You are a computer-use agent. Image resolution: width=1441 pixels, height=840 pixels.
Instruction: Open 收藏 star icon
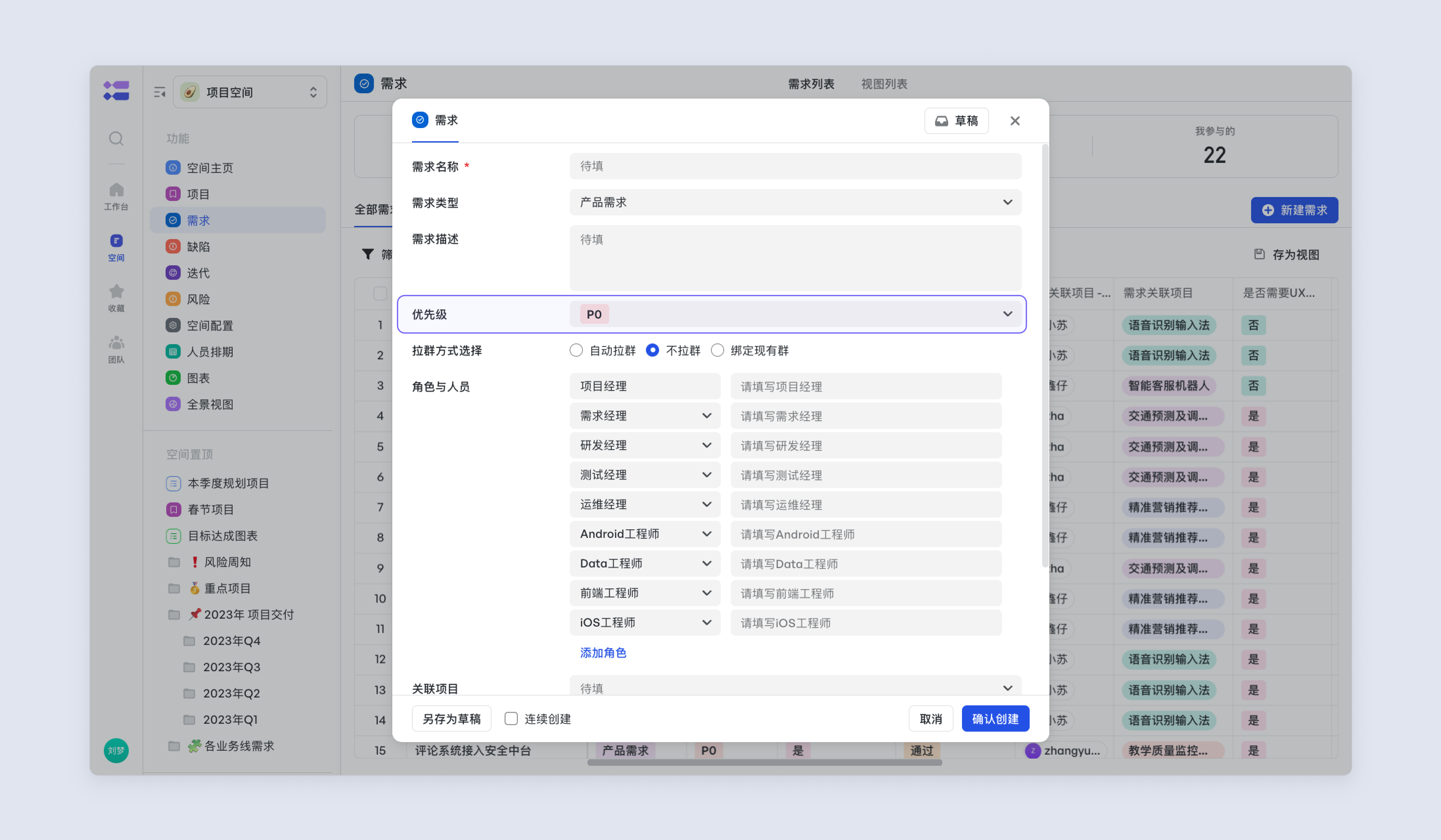(x=116, y=298)
